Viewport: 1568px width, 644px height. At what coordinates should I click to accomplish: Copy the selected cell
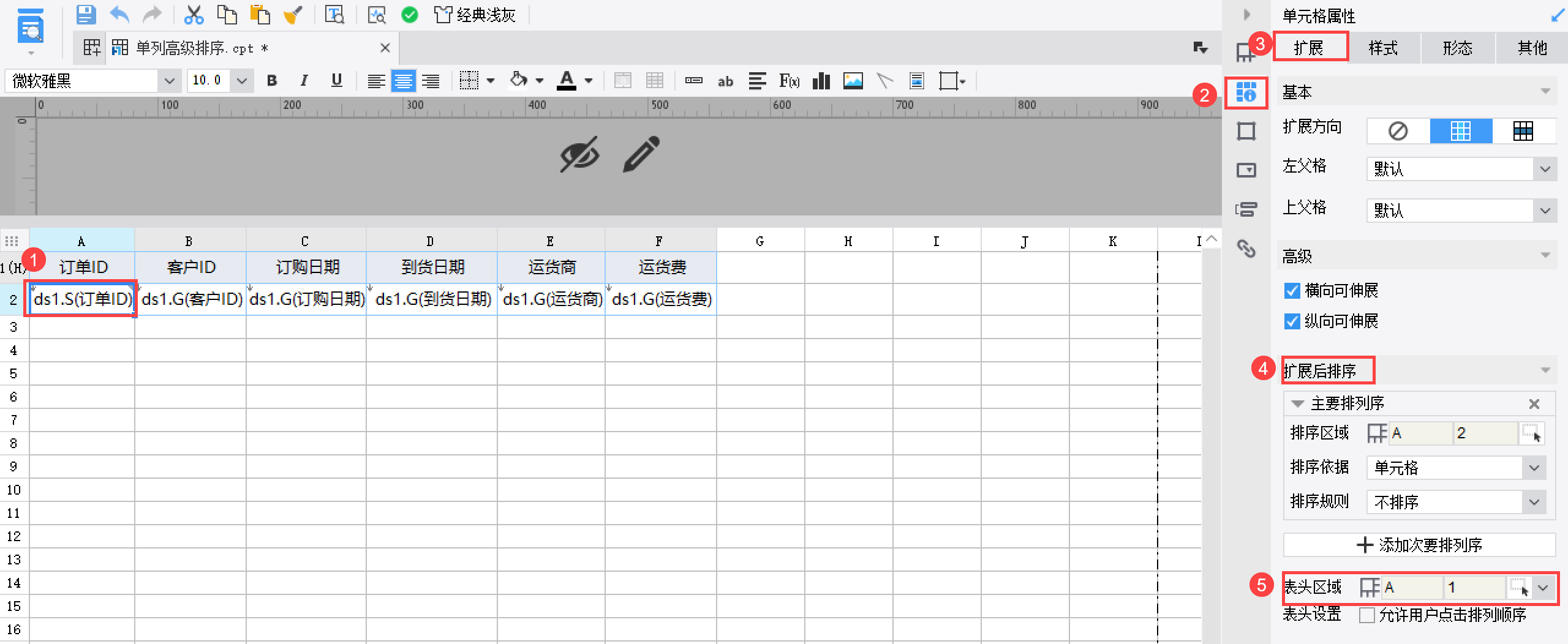click(227, 14)
